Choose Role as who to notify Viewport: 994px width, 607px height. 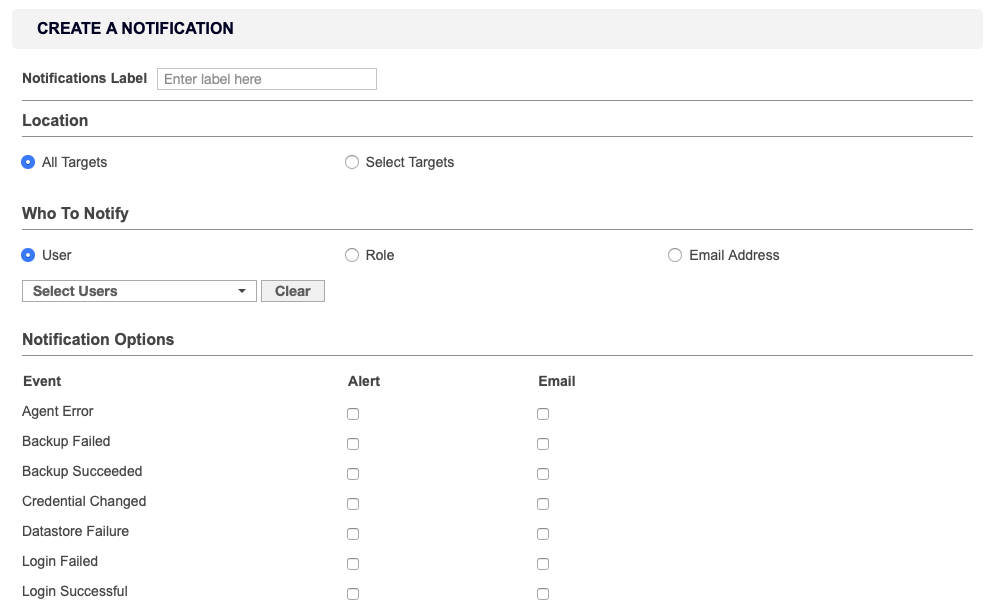[x=352, y=255]
